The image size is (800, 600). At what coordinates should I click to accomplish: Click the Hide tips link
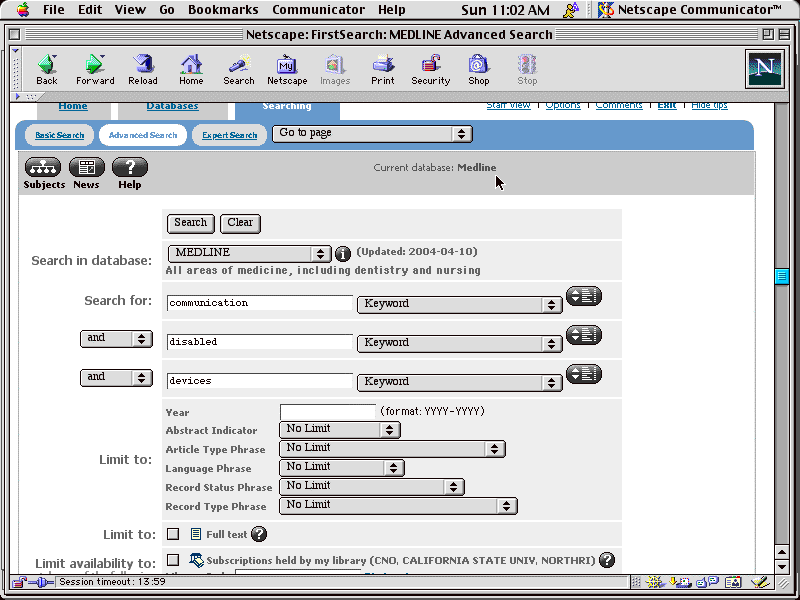click(x=709, y=105)
